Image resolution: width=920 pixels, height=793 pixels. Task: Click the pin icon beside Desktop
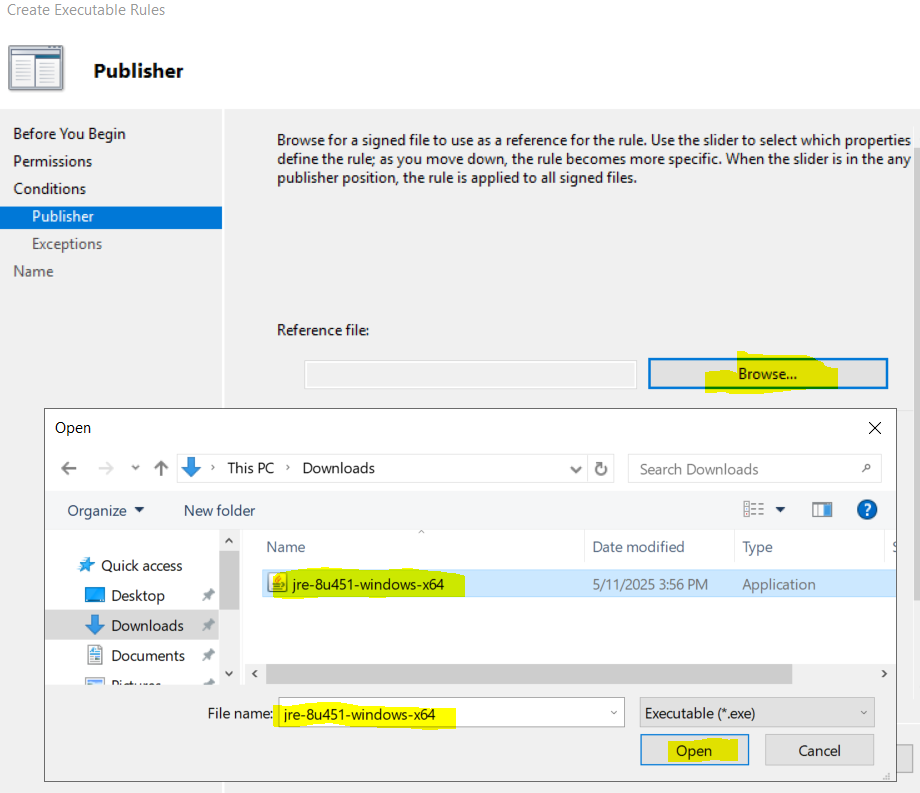click(208, 595)
